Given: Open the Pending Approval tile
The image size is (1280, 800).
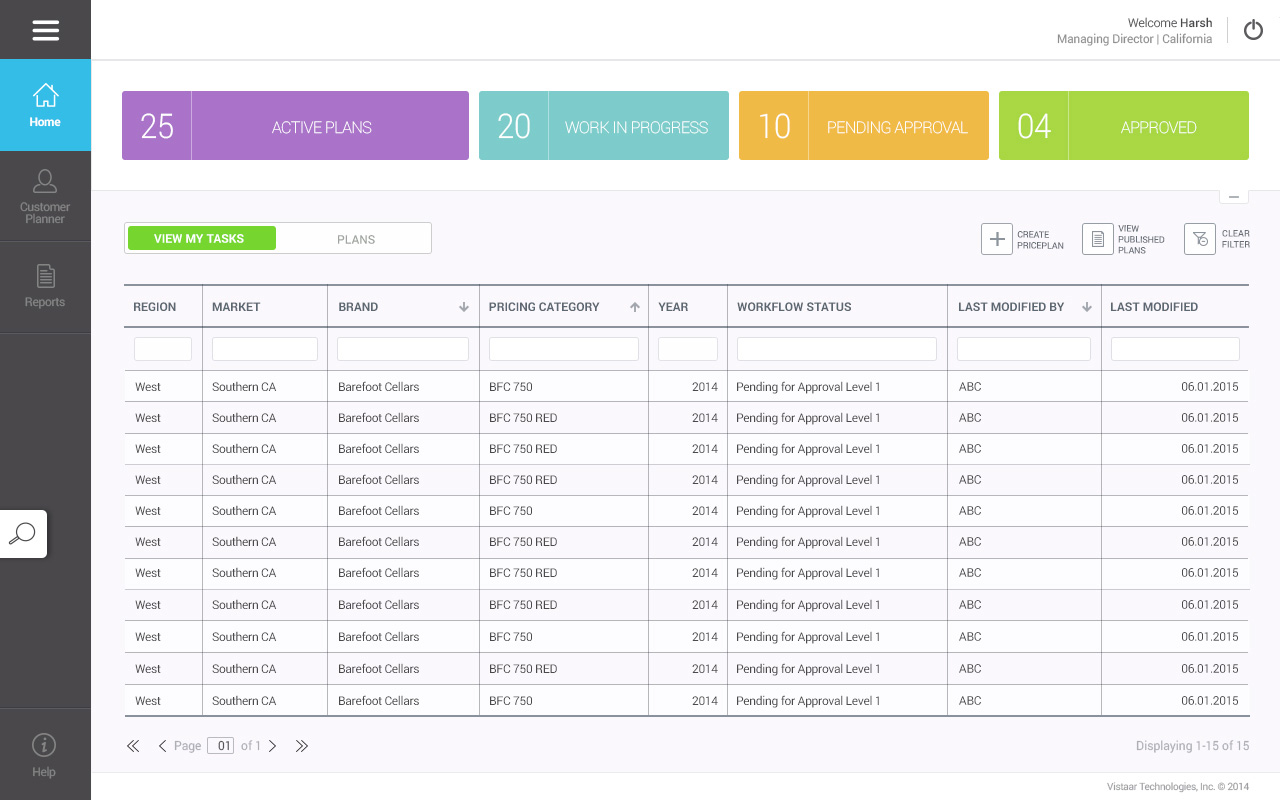Looking at the screenshot, I should tap(863, 126).
